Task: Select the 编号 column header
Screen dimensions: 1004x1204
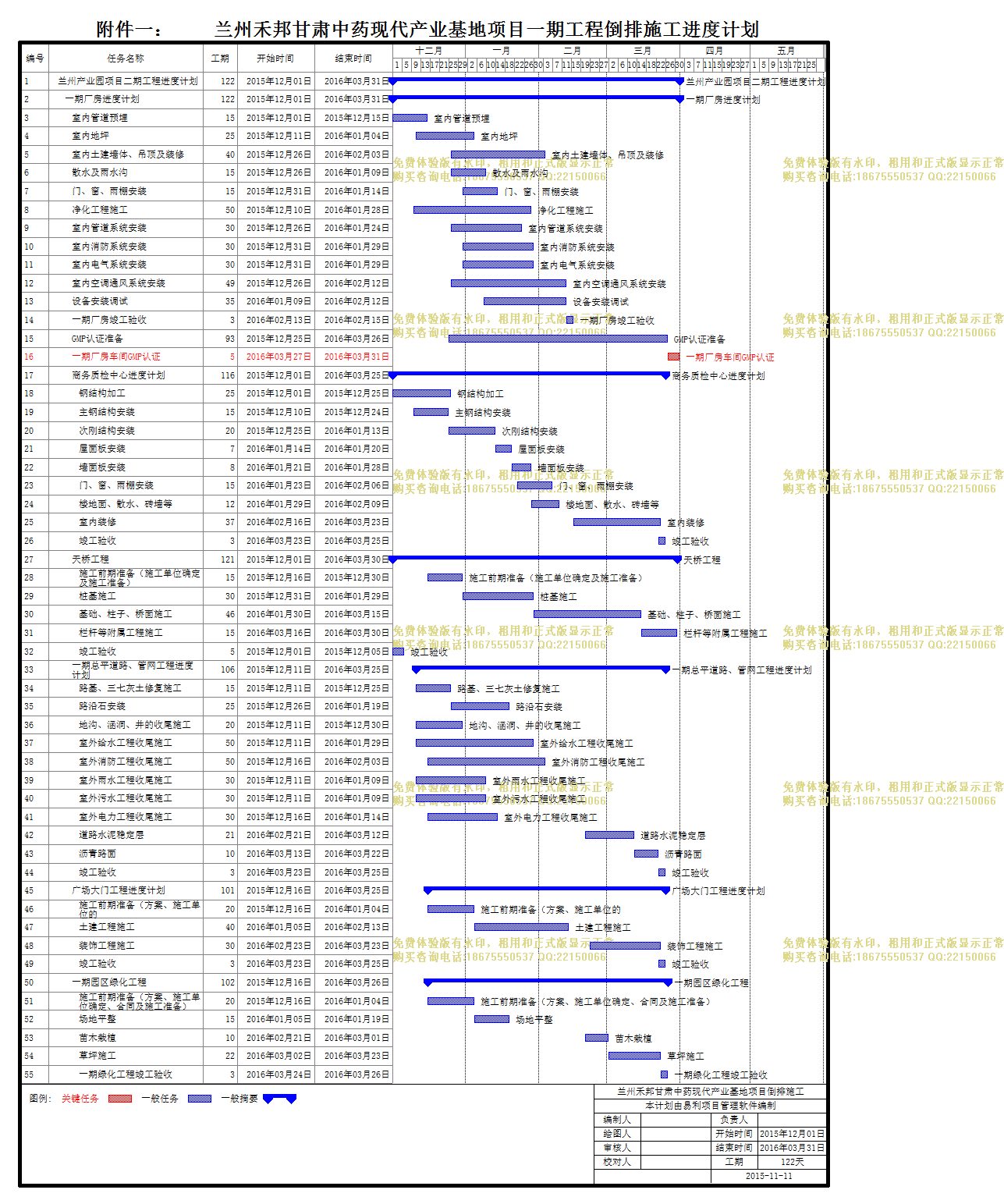Action: [35, 59]
